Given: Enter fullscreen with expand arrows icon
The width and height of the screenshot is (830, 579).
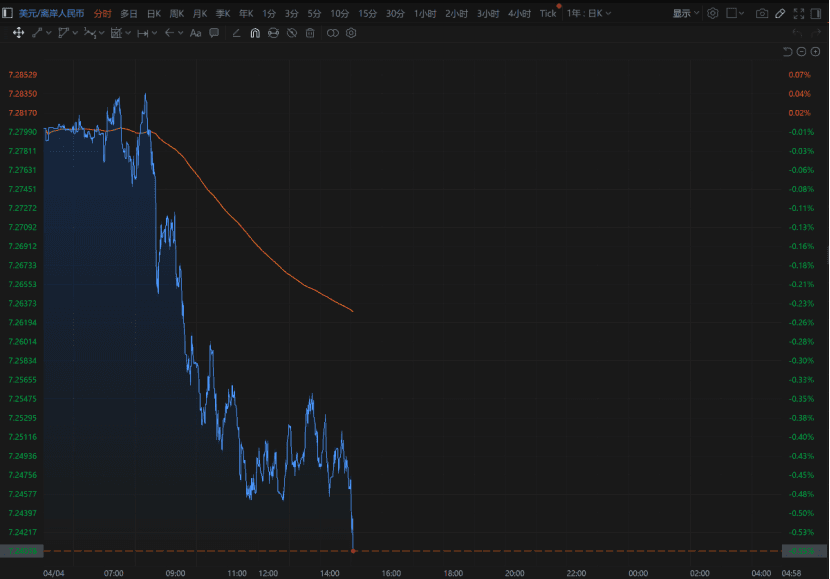Looking at the screenshot, I should pos(799,13).
